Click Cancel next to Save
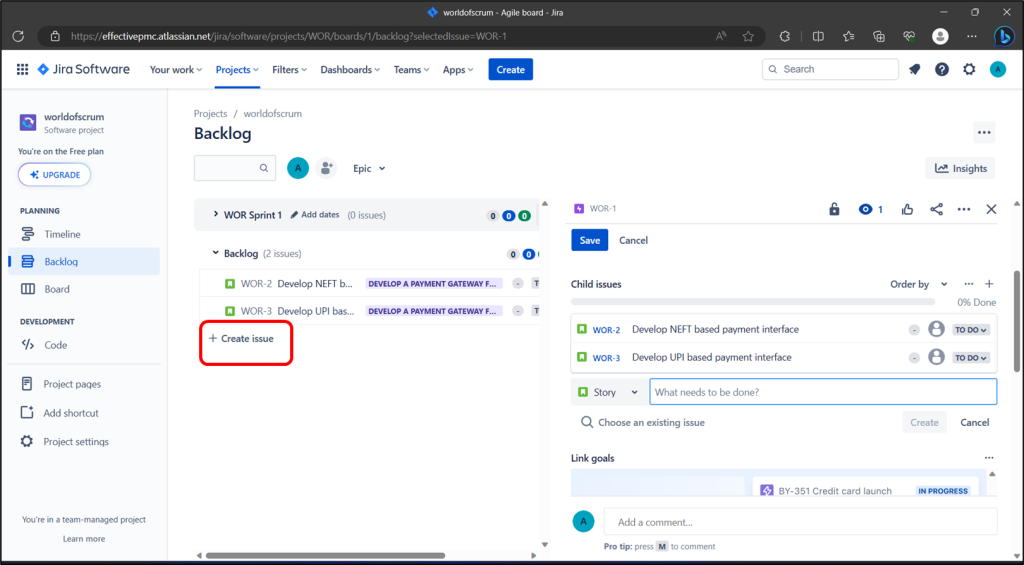This screenshot has width=1024, height=565. pyautogui.click(x=633, y=240)
